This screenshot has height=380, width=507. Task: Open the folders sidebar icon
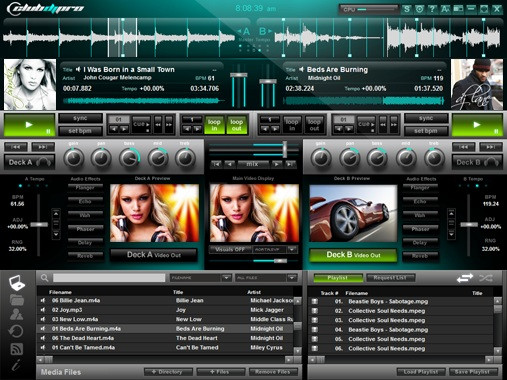[x=17, y=300]
